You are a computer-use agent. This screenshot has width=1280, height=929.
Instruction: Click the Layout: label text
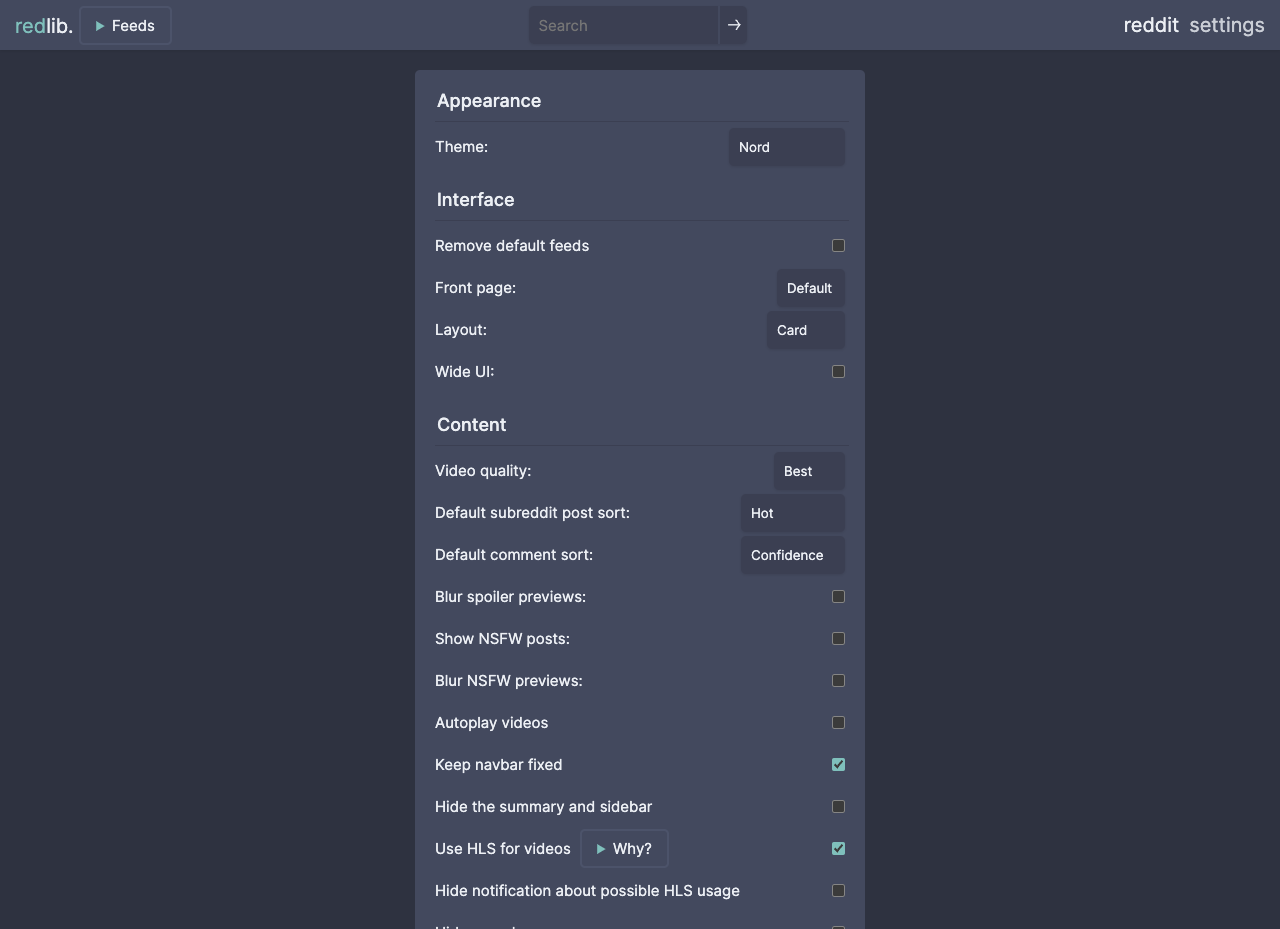tap(461, 330)
